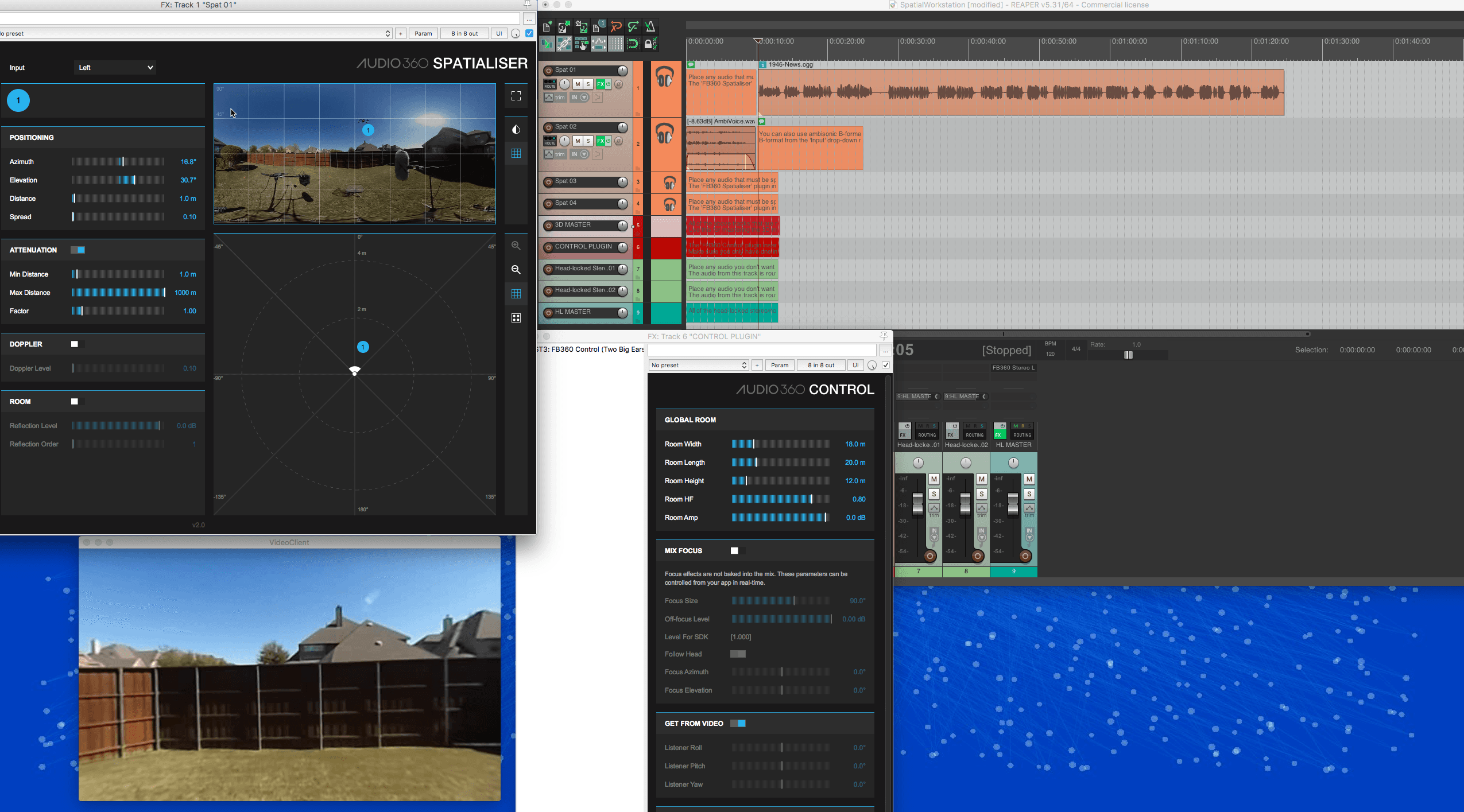Click the four-dot snap icon in Spatialiser
This screenshot has width=1464, height=812.
(x=516, y=318)
